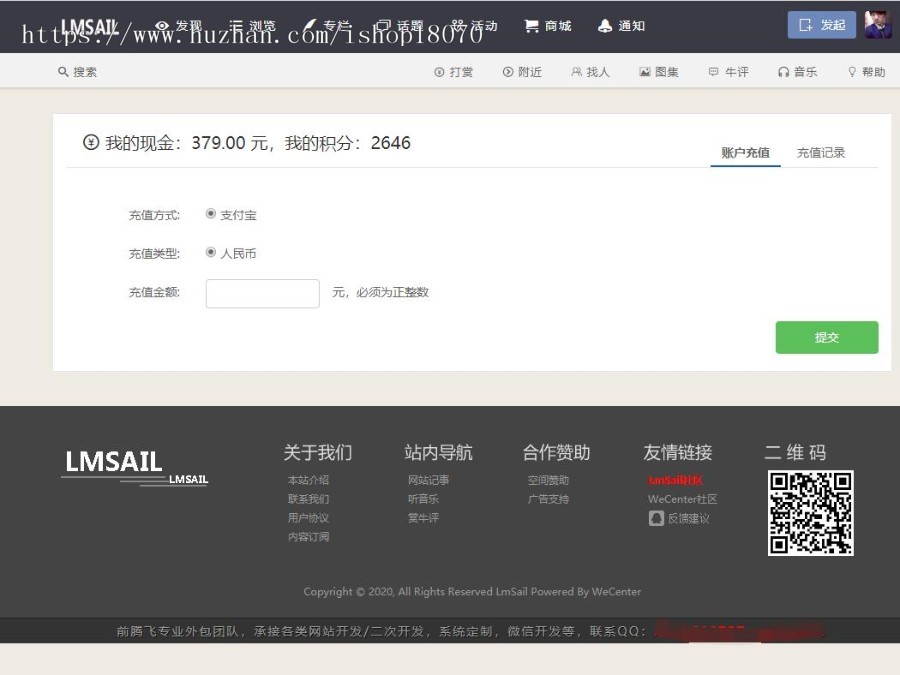
Task: Open the 商城 shopping cart icon
Action: [x=532, y=26]
